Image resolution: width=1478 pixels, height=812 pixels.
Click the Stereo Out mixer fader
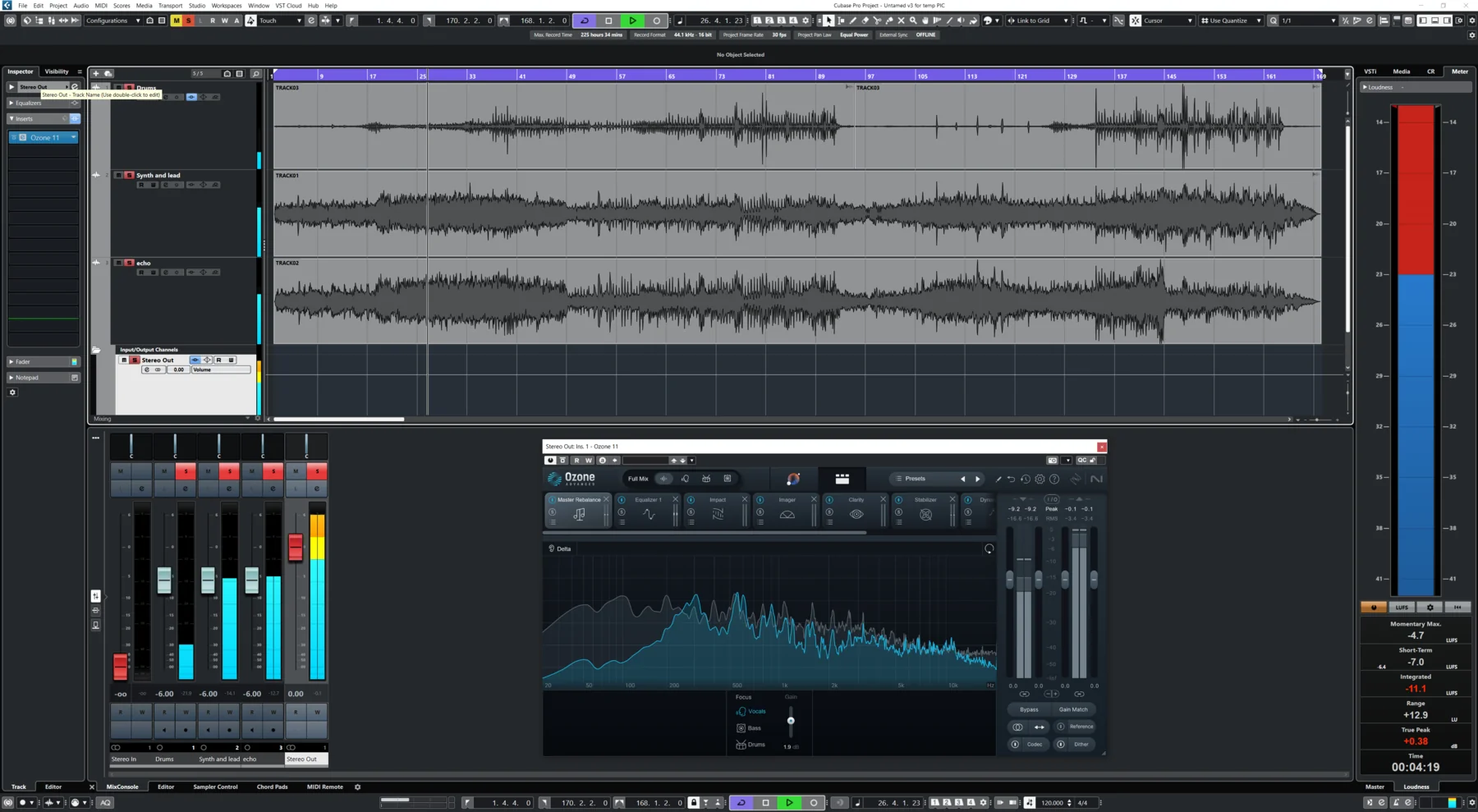pyautogui.click(x=296, y=548)
